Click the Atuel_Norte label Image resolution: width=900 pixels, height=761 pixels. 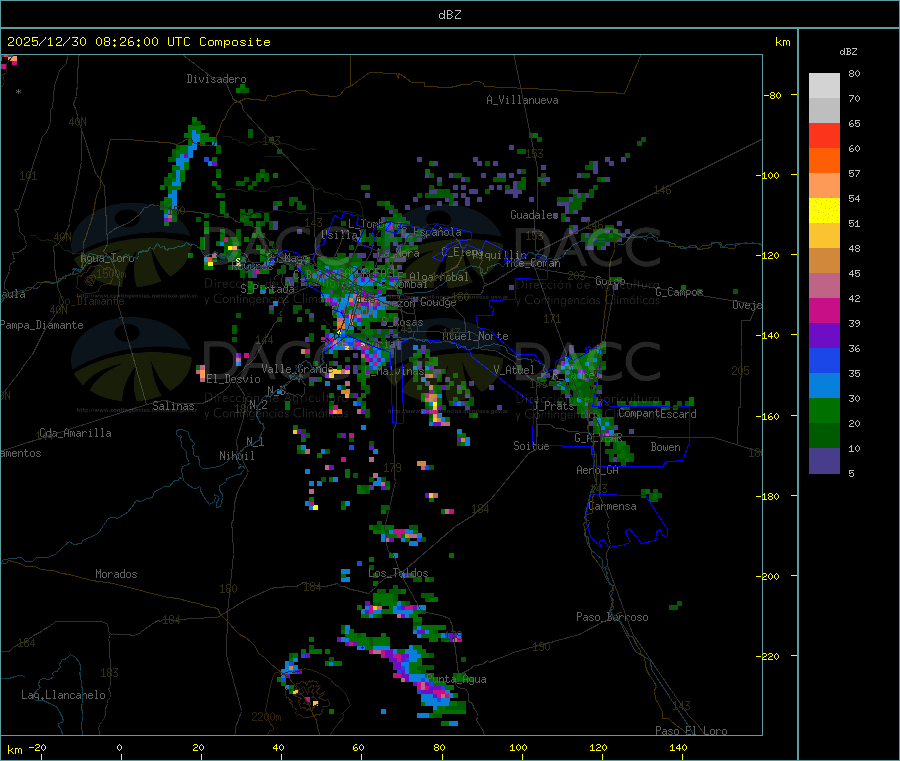(x=475, y=336)
